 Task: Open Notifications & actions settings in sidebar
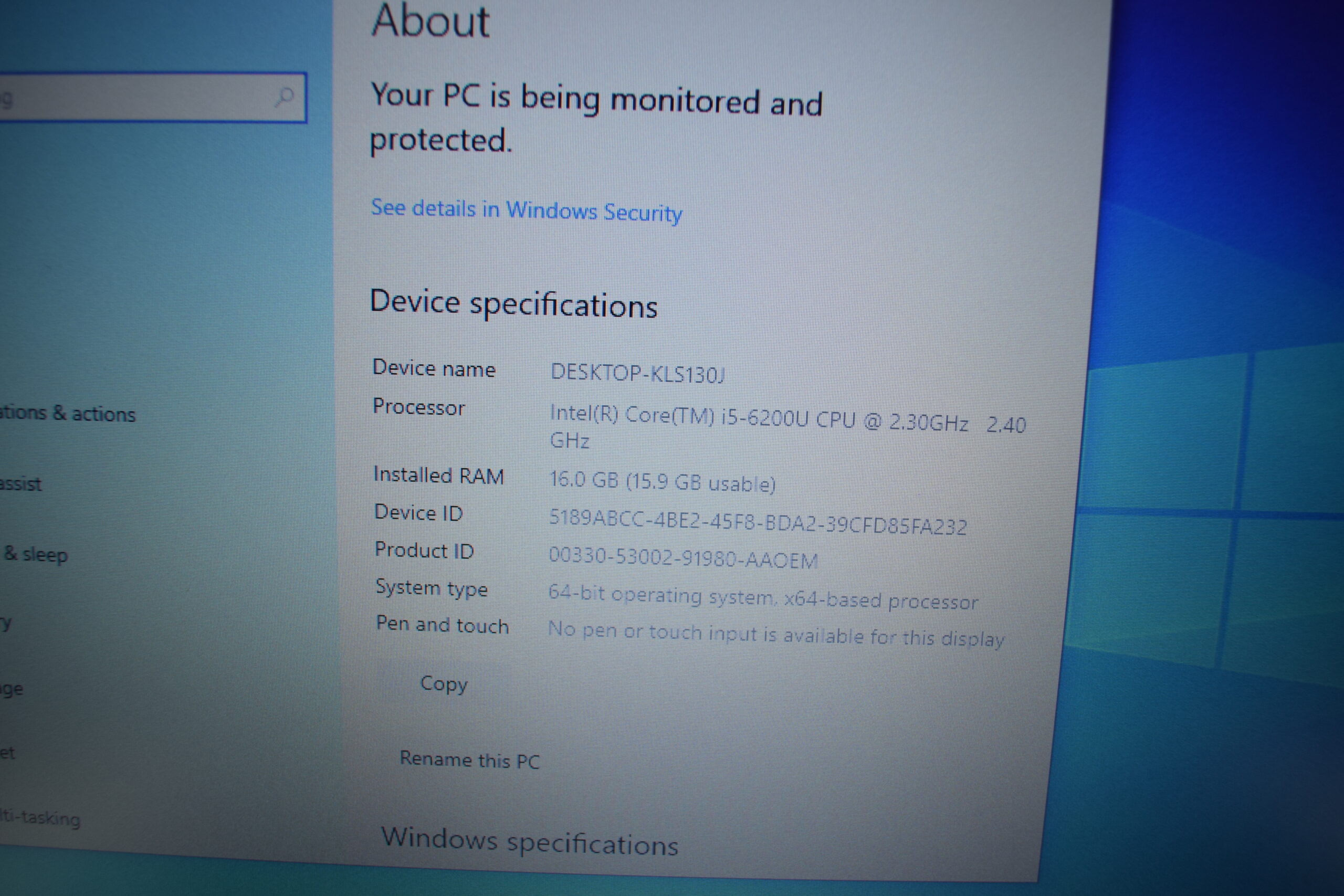pos(68,413)
